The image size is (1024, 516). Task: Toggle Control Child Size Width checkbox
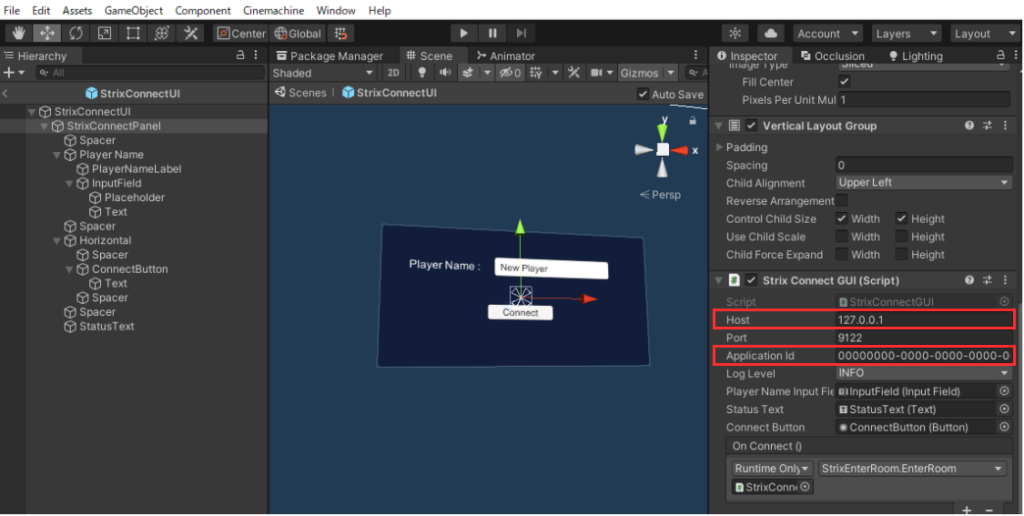pyautogui.click(x=842, y=218)
